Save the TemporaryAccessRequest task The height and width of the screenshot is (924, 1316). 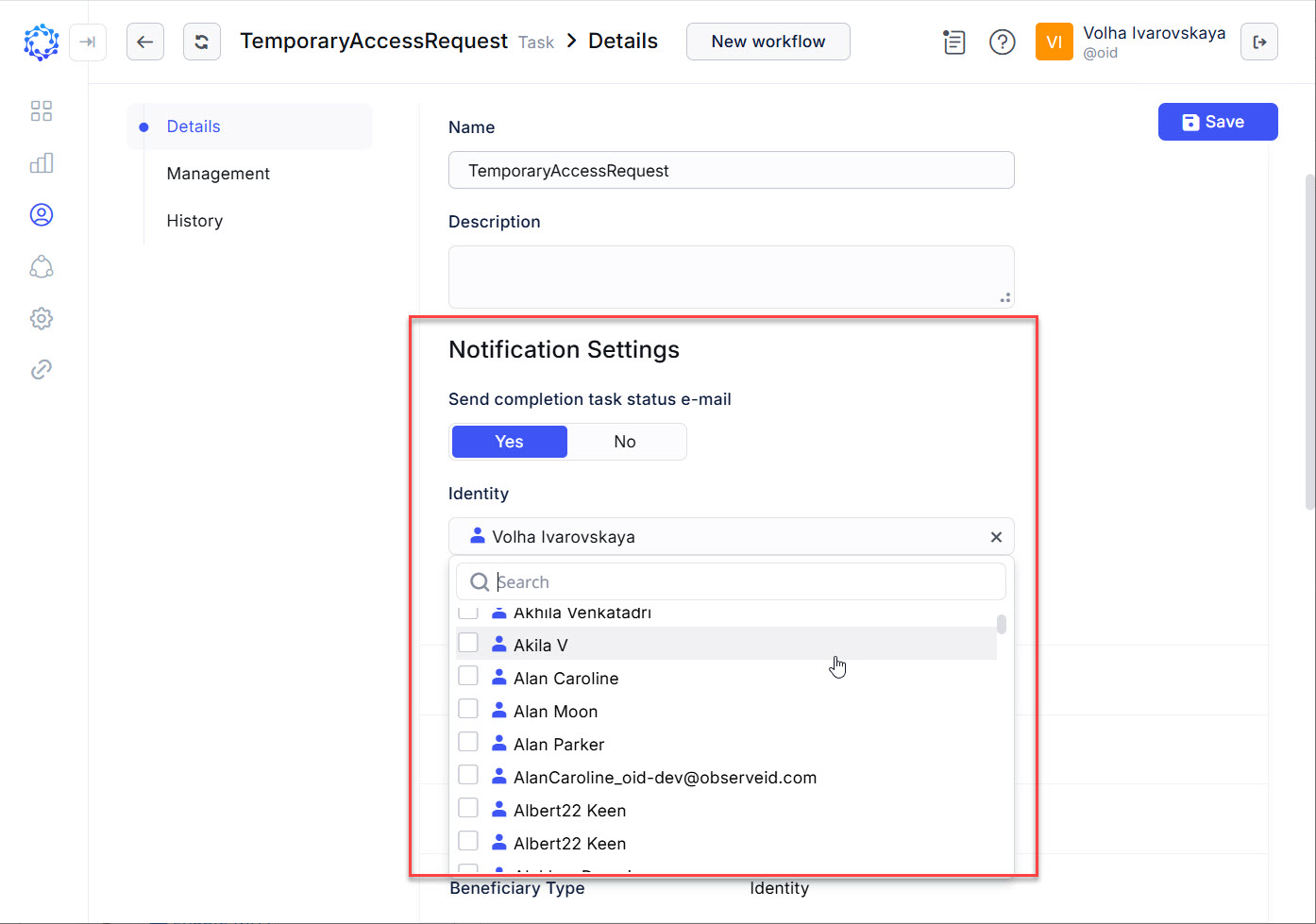(x=1217, y=121)
